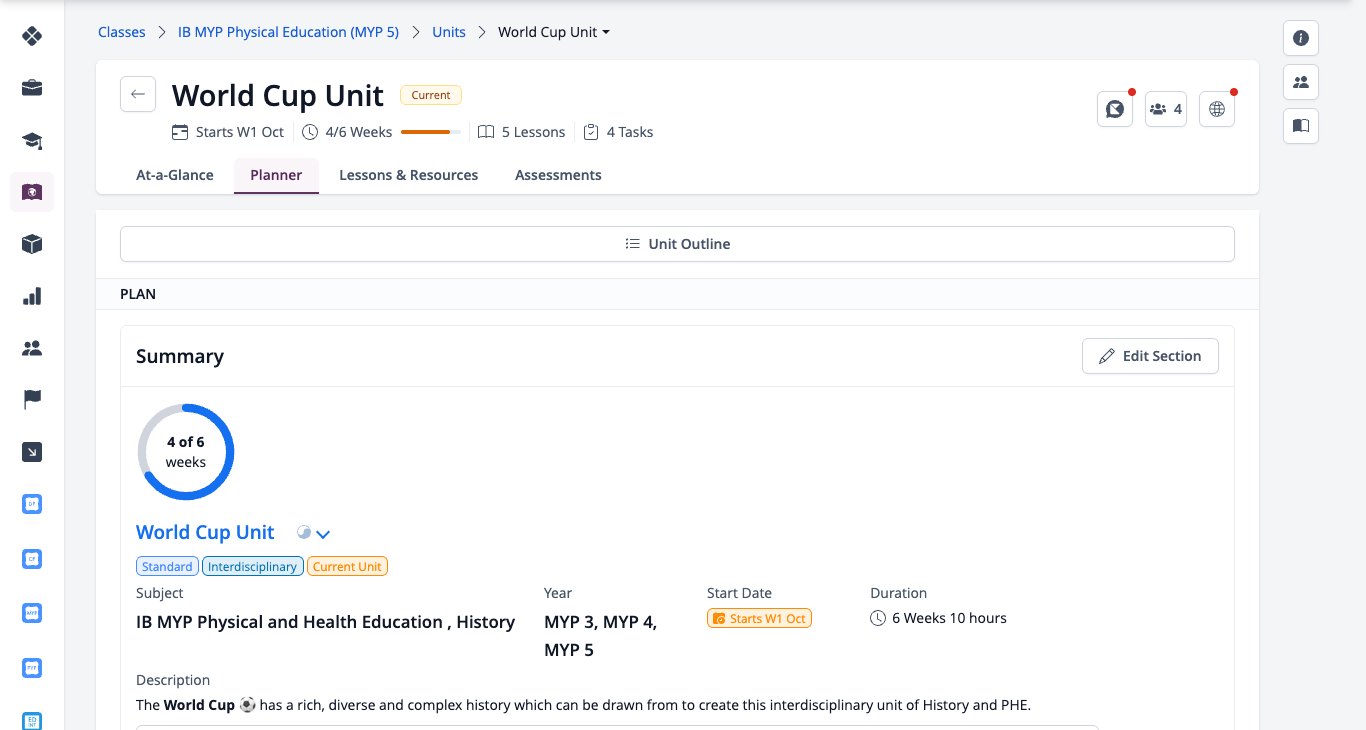Open IB MYP Physical Education breadcrumb link
Viewport: 1366px width, 730px height.
288,32
